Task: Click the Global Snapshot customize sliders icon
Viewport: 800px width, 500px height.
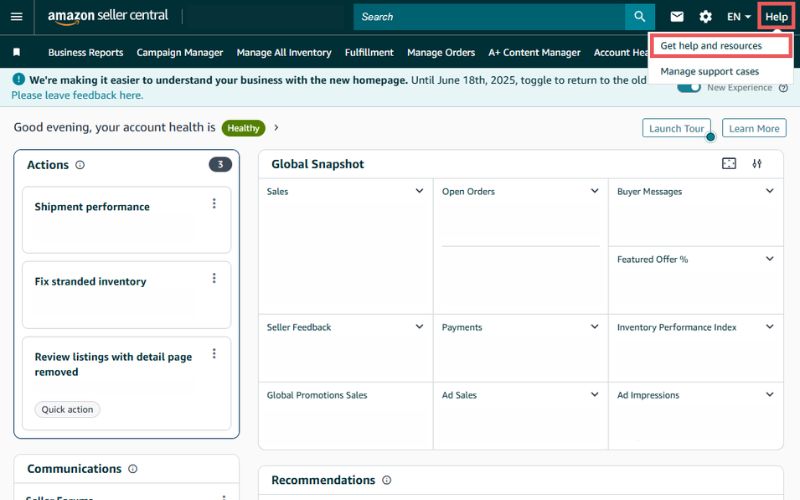Action: 757,163
